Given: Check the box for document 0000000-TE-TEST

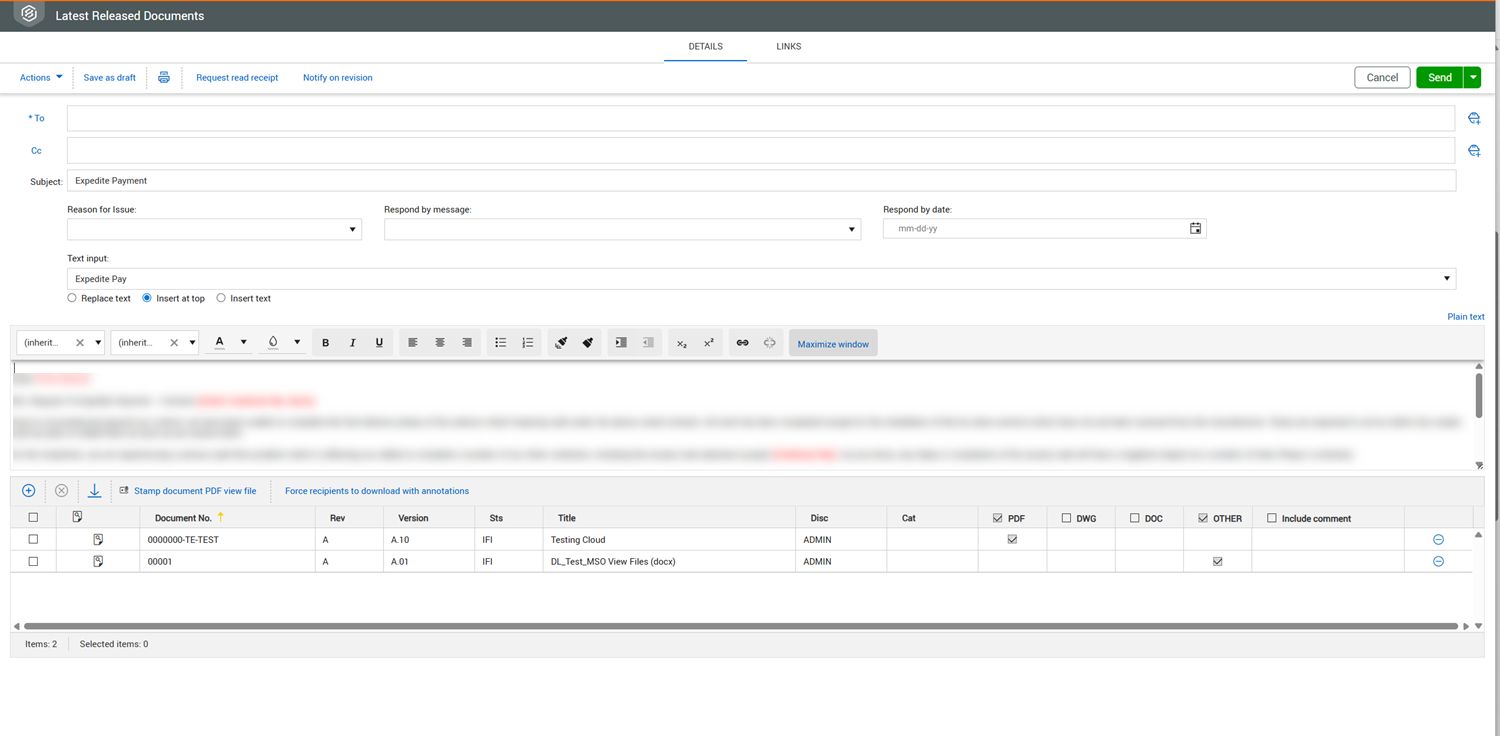Looking at the screenshot, I should [33, 540].
